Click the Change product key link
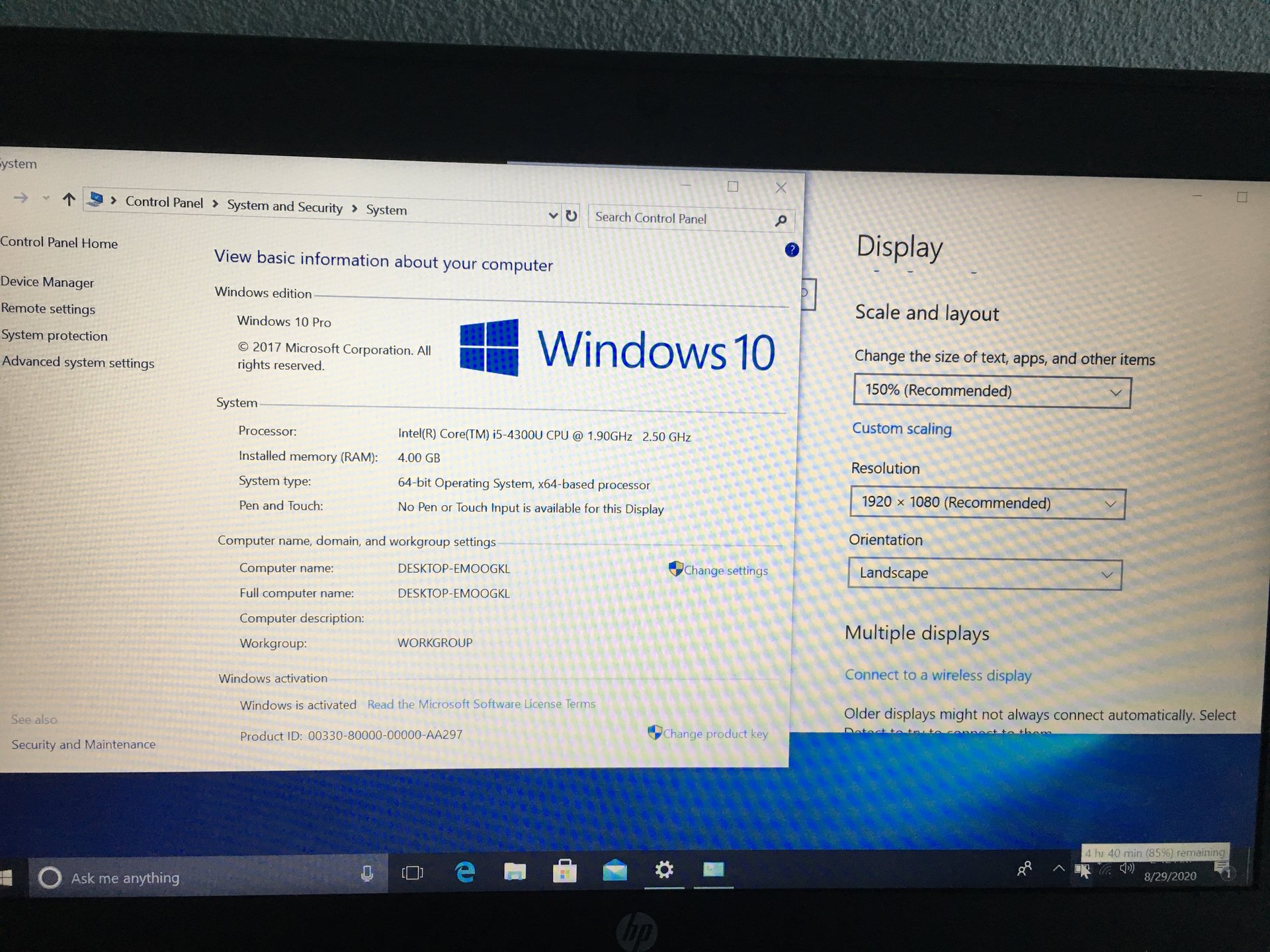This screenshot has width=1270, height=952. coord(714,733)
